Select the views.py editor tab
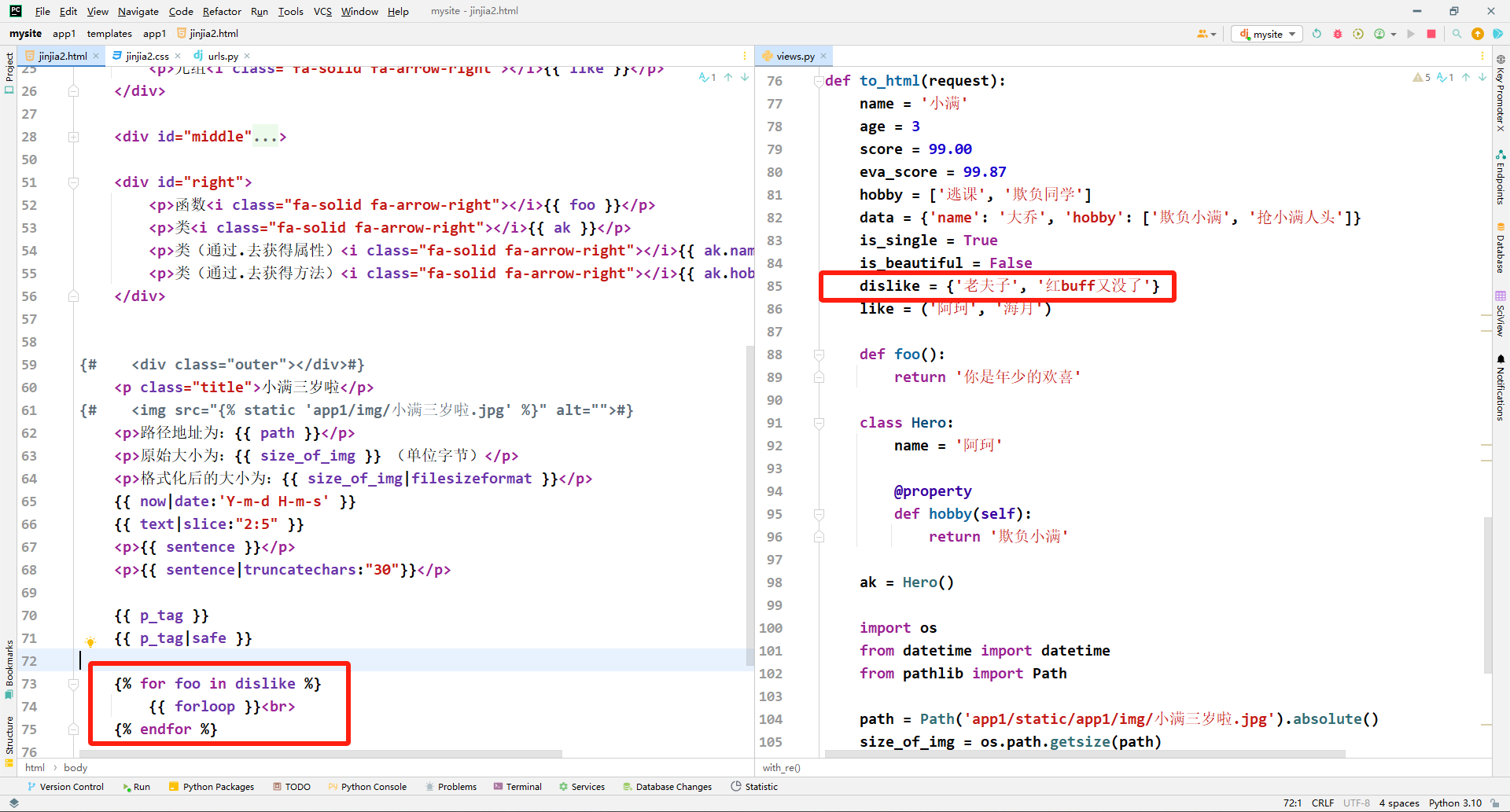Image resolution: width=1510 pixels, height=812 pixels. (795, 56)
